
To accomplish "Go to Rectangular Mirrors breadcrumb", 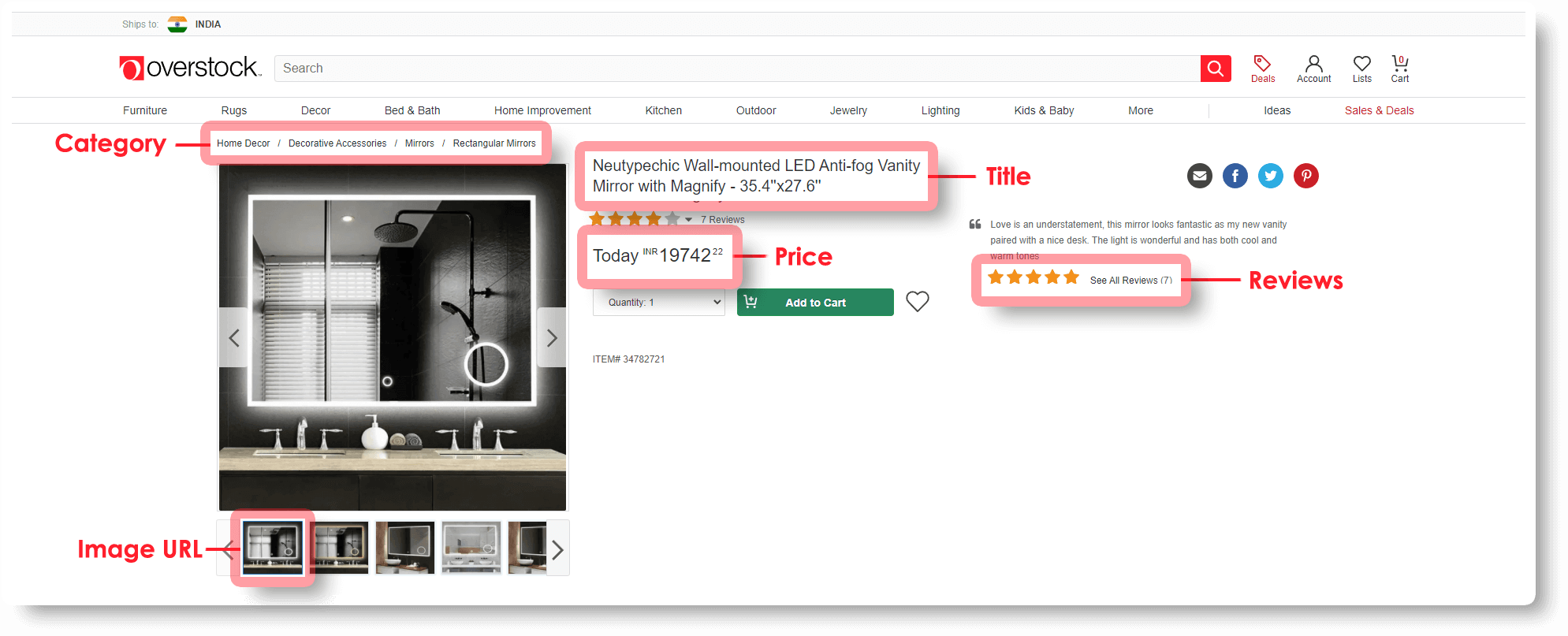I will click(x=494, y=143).
